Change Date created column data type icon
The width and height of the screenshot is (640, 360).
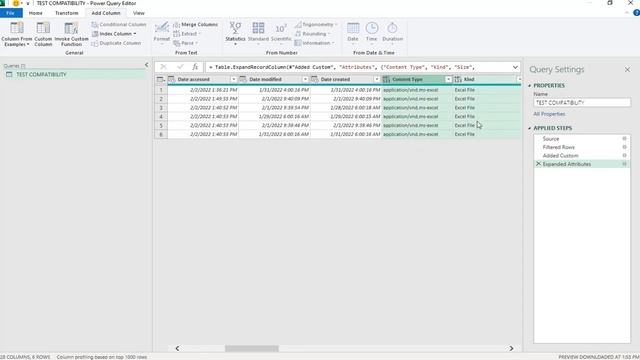[x=314, y=80]
